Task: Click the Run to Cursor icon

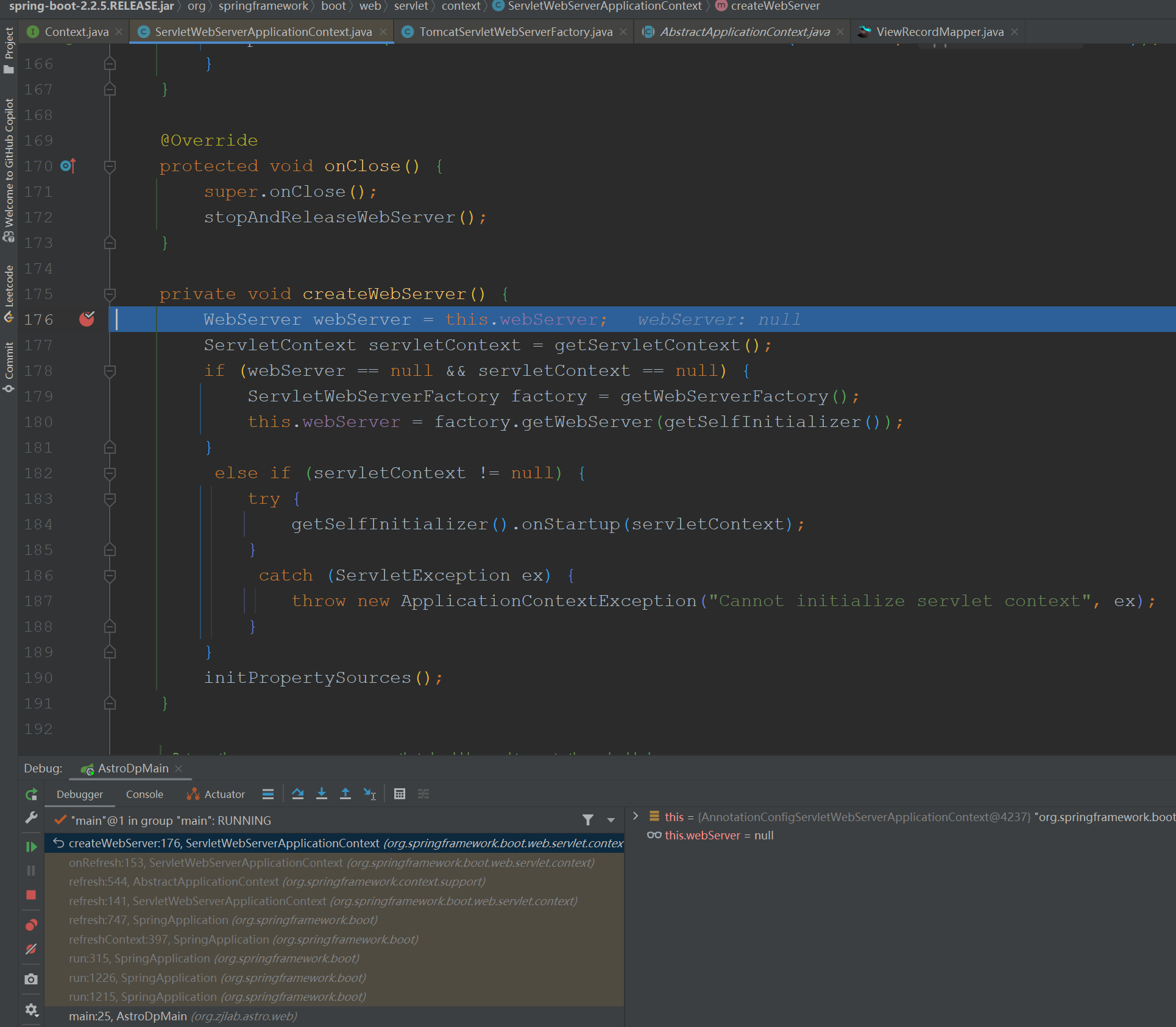Action: pos(370,794)
